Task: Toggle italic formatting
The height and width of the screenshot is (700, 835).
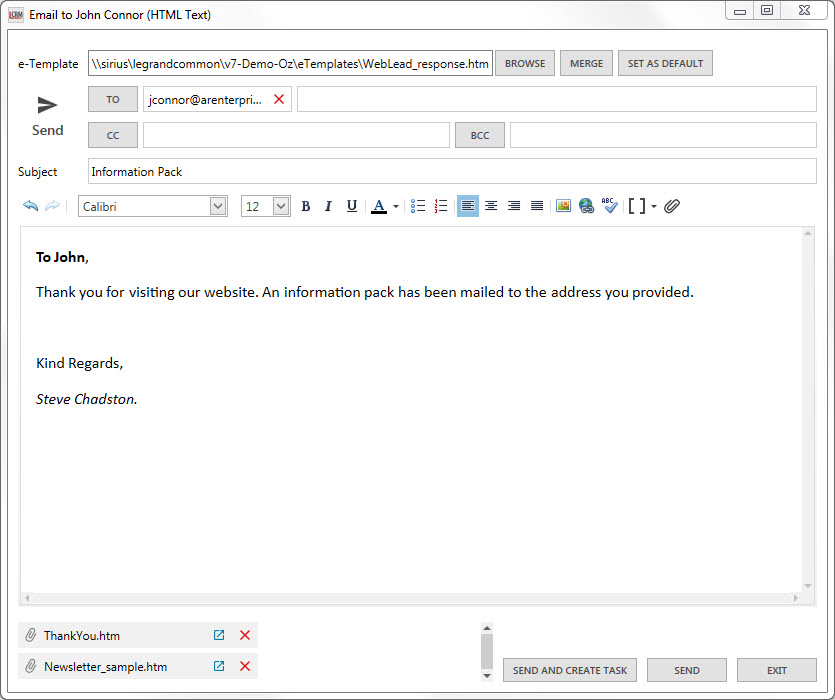Action: pyautogui.click(x=328, y=206)
